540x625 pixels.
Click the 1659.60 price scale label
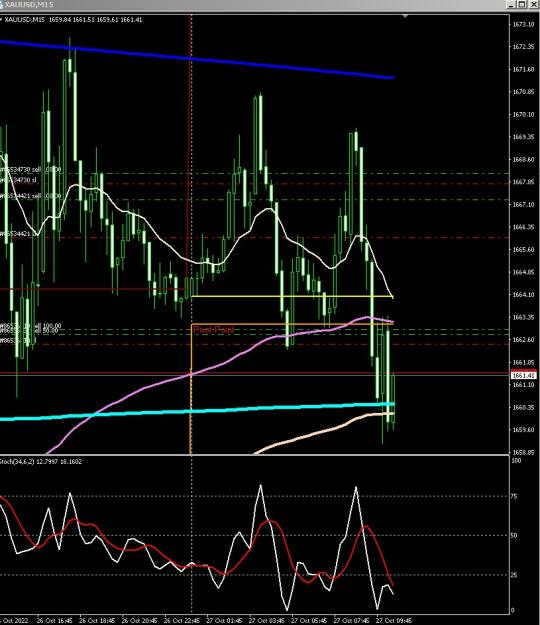(x=523, y=430)
